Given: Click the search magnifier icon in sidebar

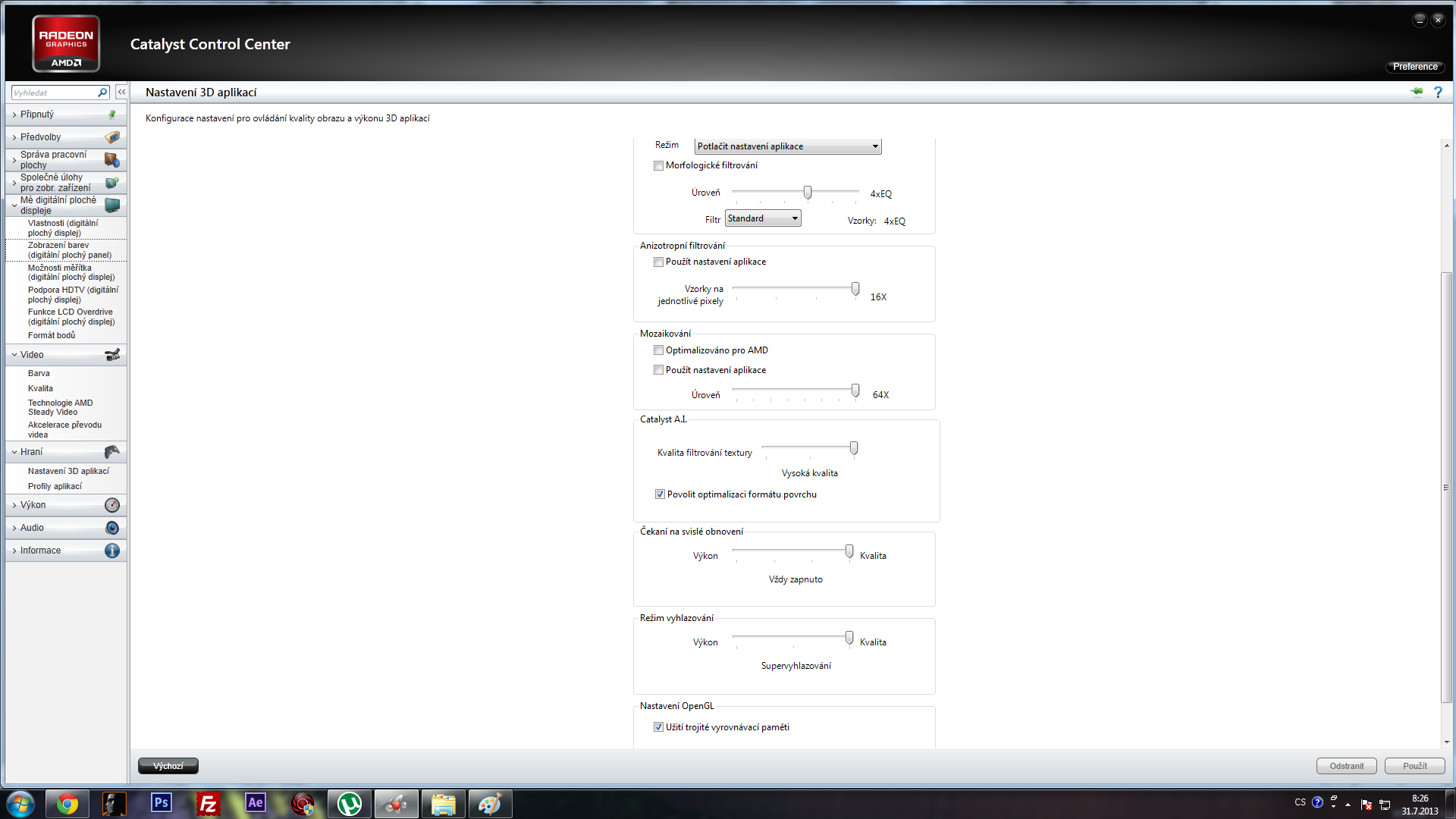Looking at the screenshot, I should point(102,93).
